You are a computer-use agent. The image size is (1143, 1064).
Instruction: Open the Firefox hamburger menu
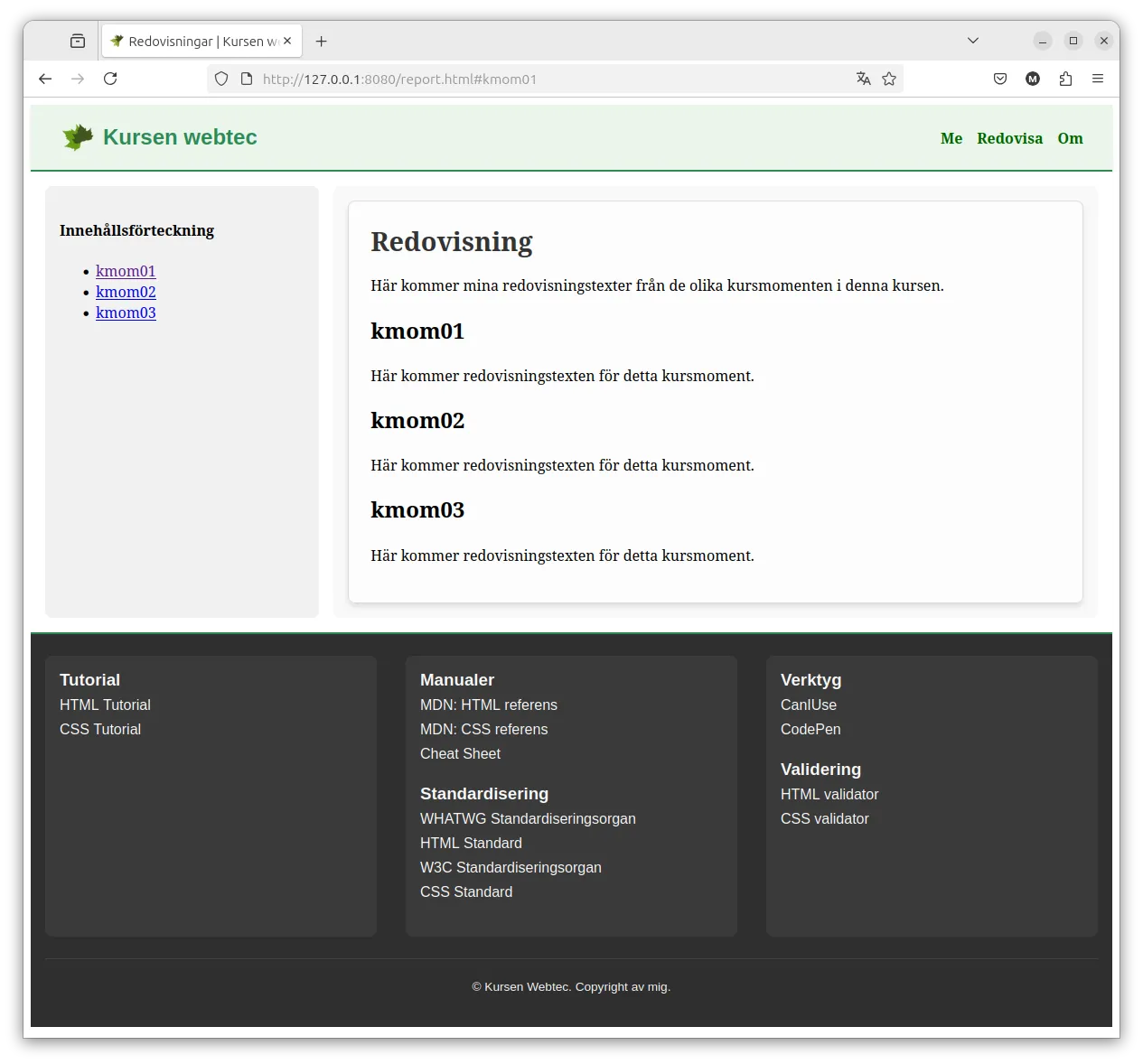coord(1098,79)
